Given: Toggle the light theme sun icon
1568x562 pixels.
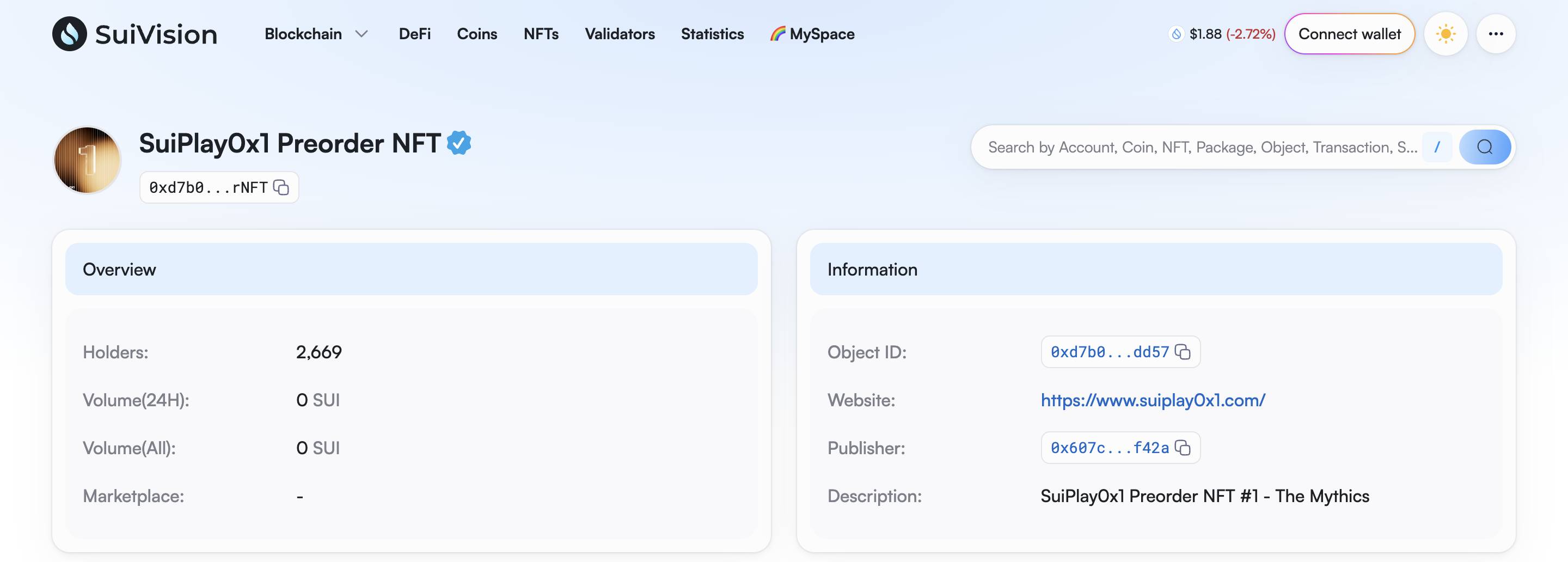Looking at the screenshot, I should click(1445, 34).
